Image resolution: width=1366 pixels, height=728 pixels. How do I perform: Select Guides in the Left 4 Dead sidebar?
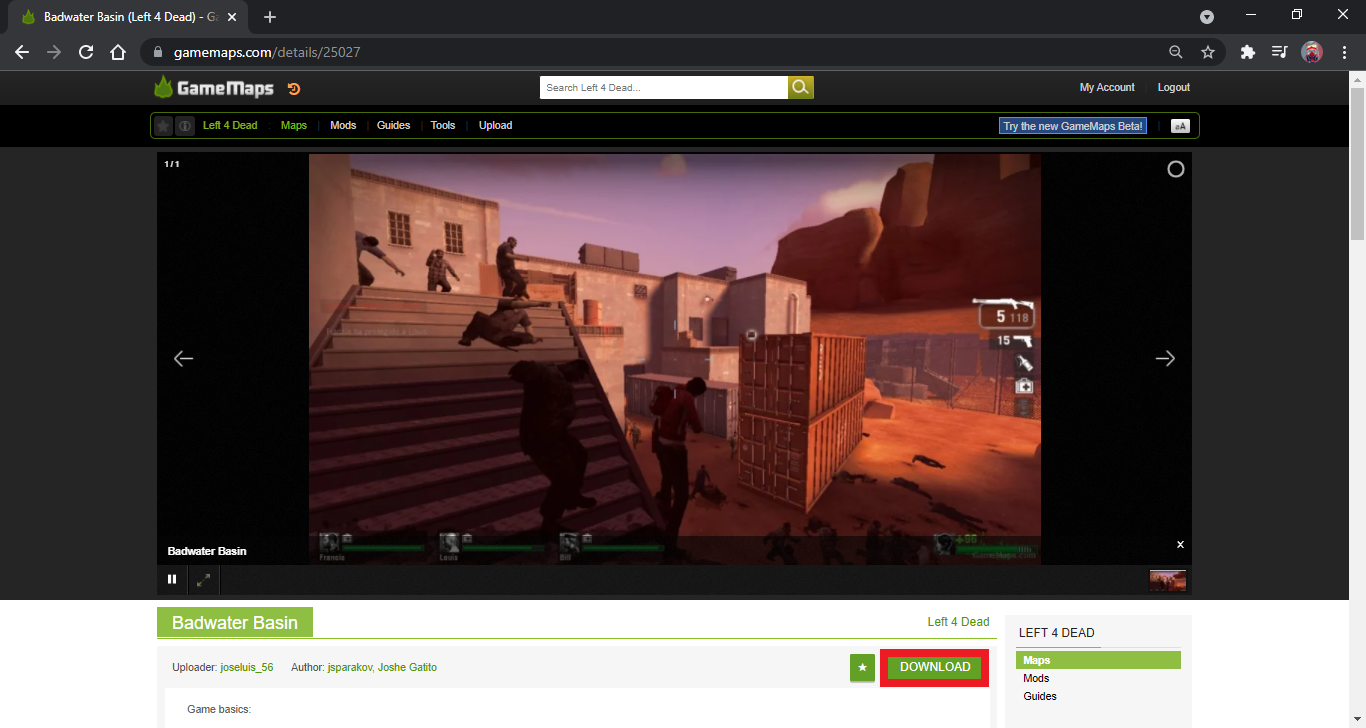tap(1040, 696)
